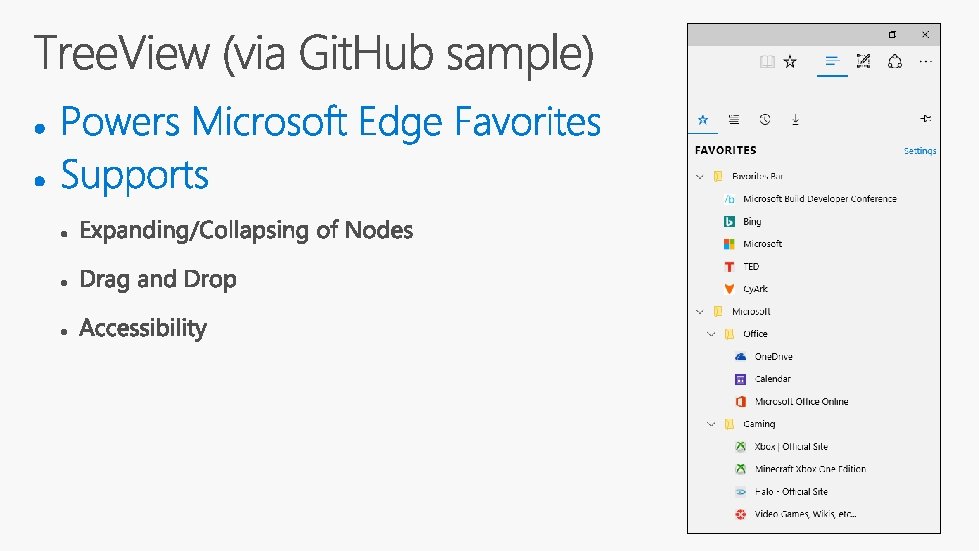Select the Favorites star tab
The height and width of the screenshot is (551, 979).
point(703,120)
